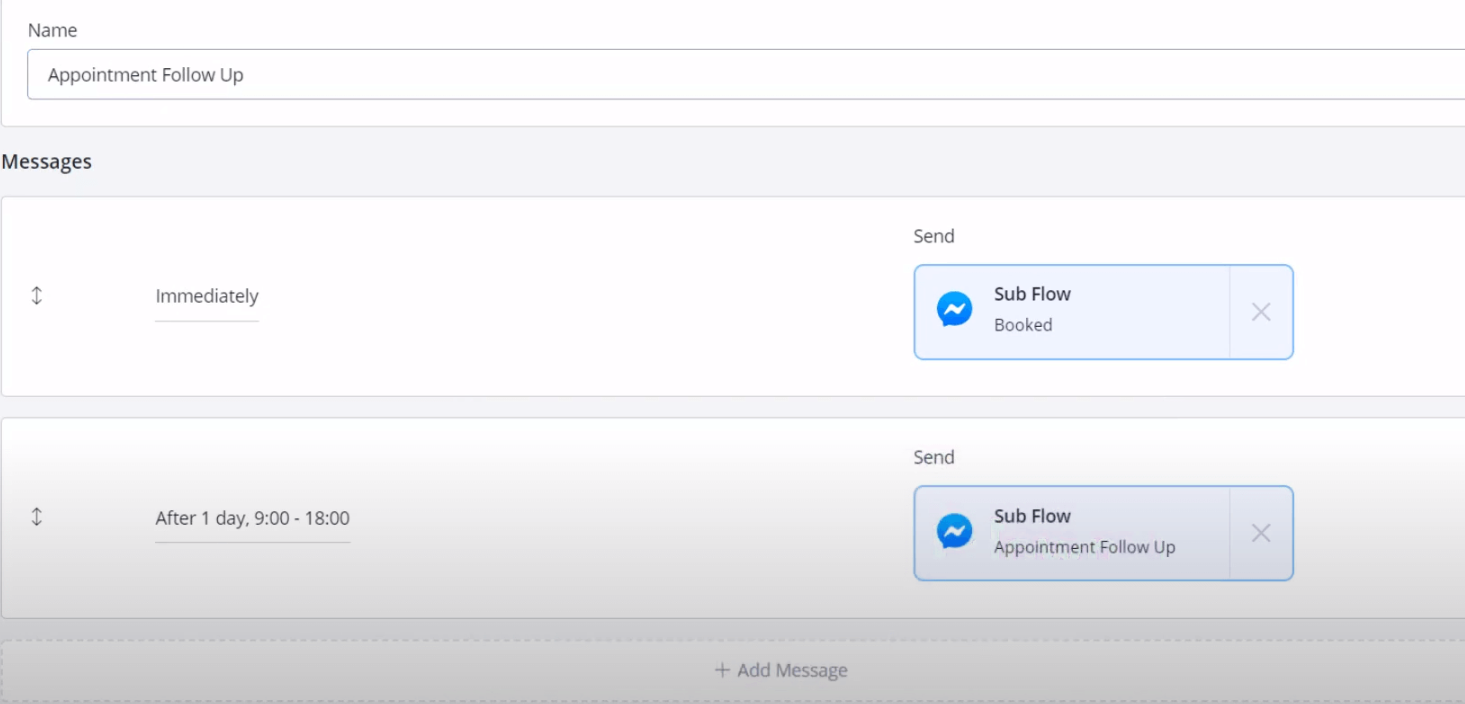Image resolution: width=1465 pixels, height=704 pixels.
Task: Click the Booked text in the first sub flow
Action: point(1022,325)
